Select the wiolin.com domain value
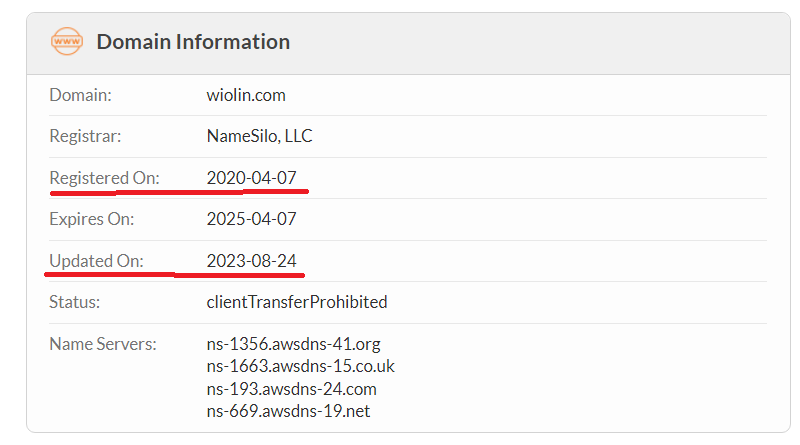The width and height of the screenshot is (800, 445). point(246,95)
